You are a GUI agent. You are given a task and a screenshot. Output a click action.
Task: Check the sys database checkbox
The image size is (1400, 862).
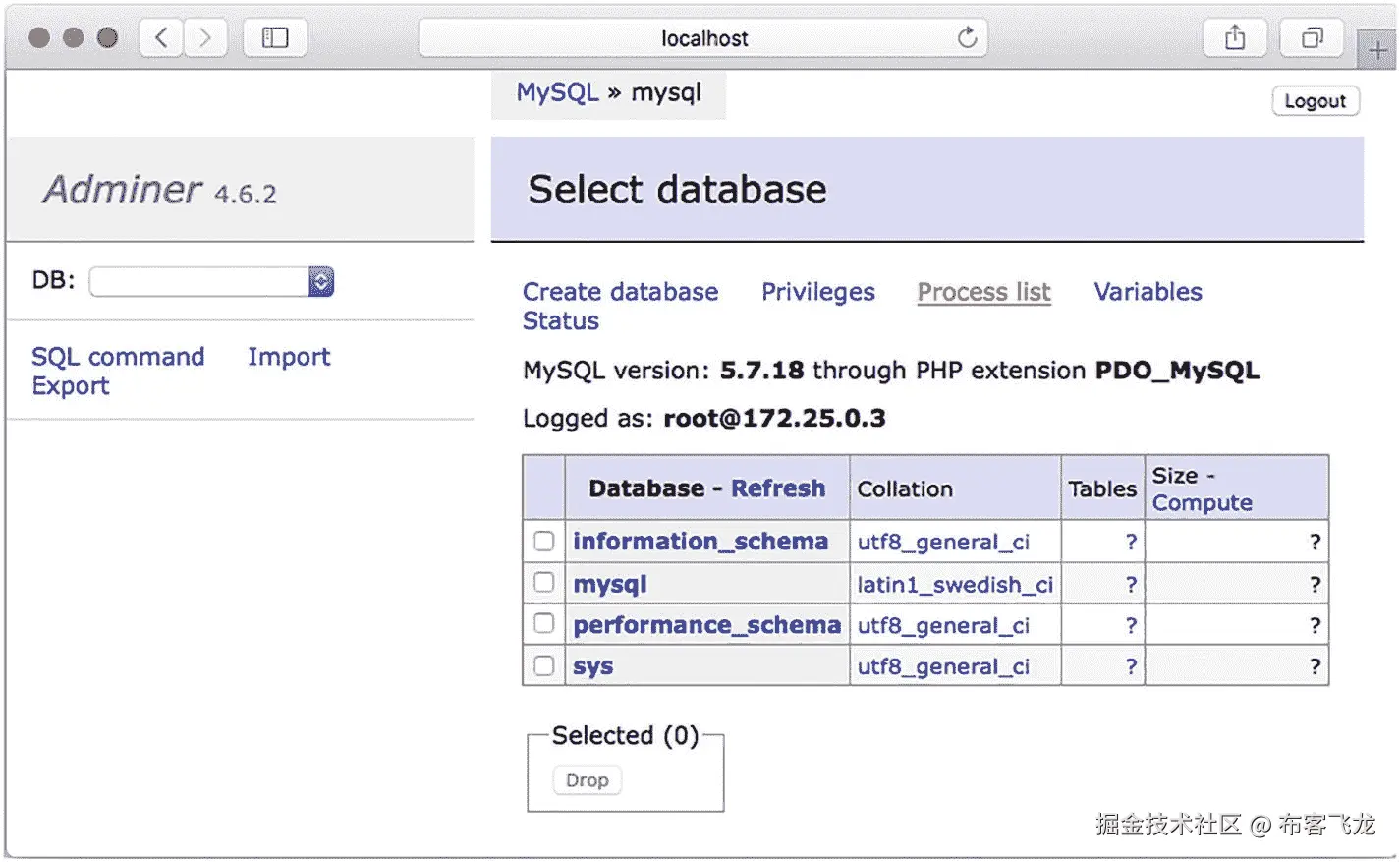544,665
